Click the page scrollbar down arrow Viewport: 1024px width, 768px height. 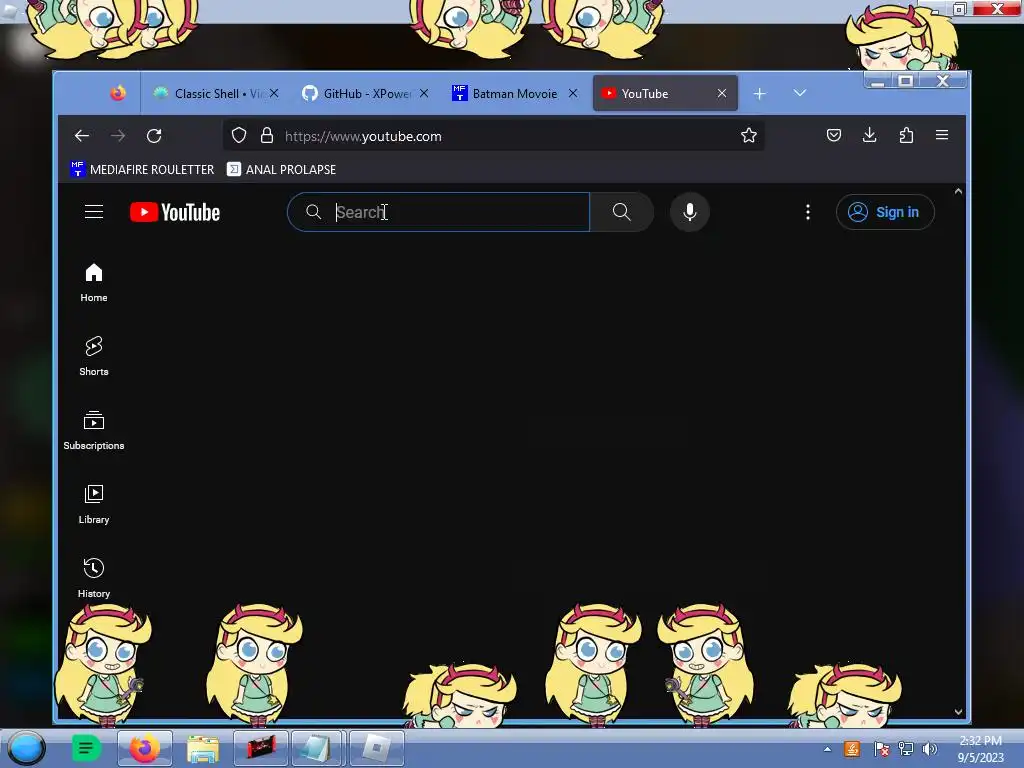click(x=958, y=712)
